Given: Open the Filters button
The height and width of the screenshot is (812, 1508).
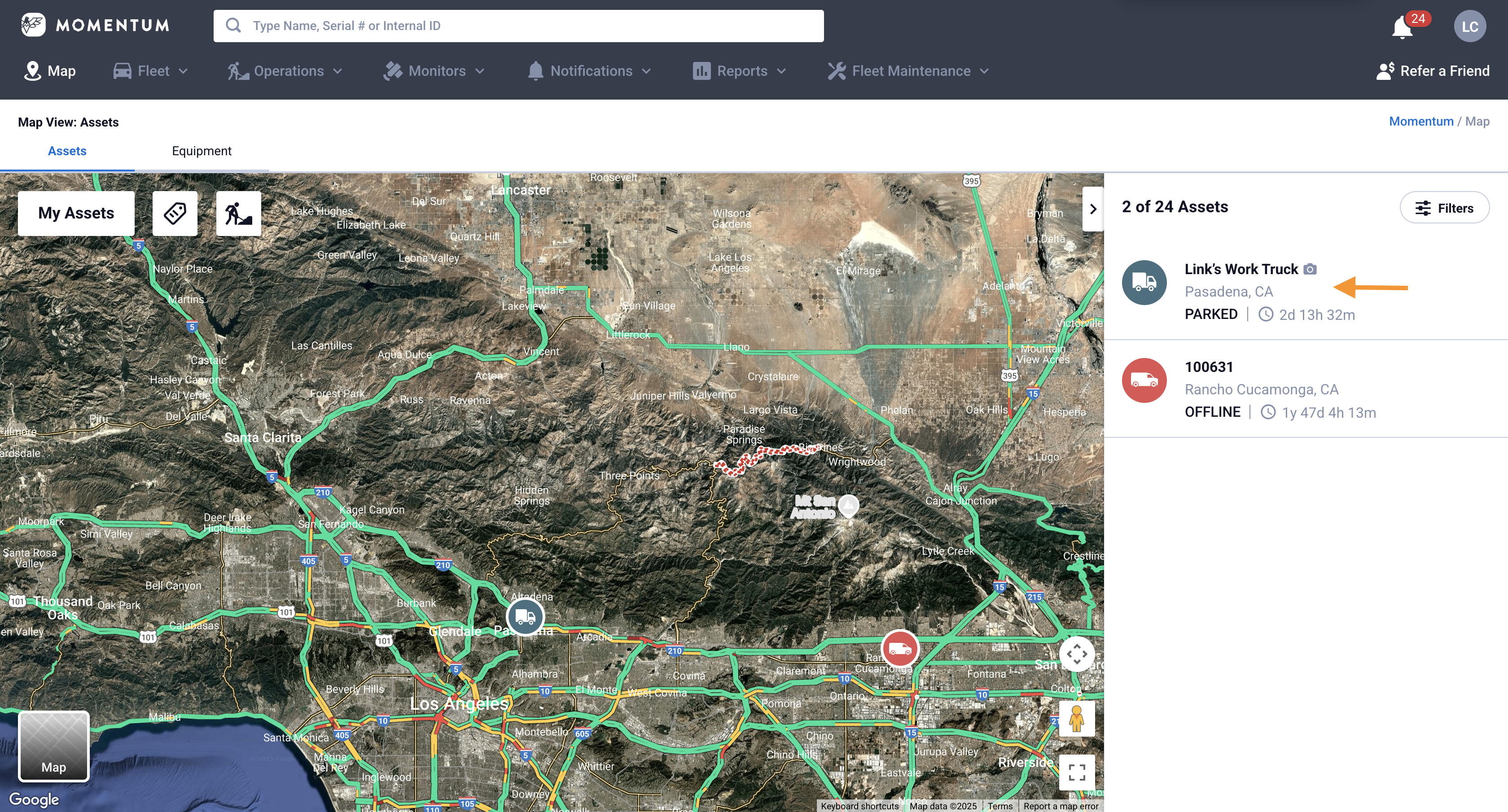Looking at the screenshot, I should [x=1444, y=208].
